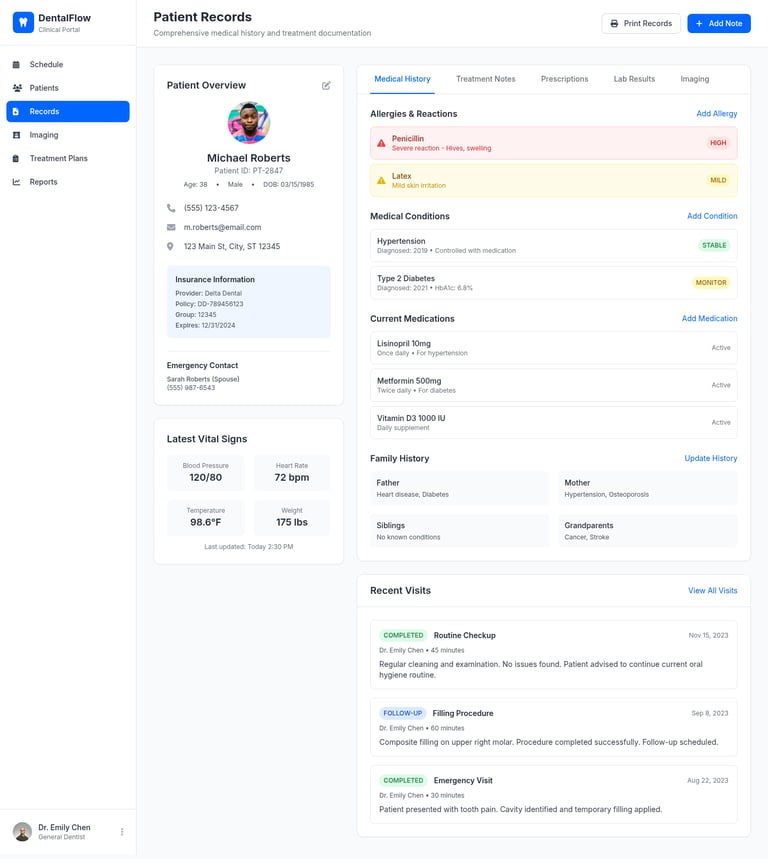The image size is (768, 859).
Task: Click the printer icon in Print Records
Action: (614, 24)
